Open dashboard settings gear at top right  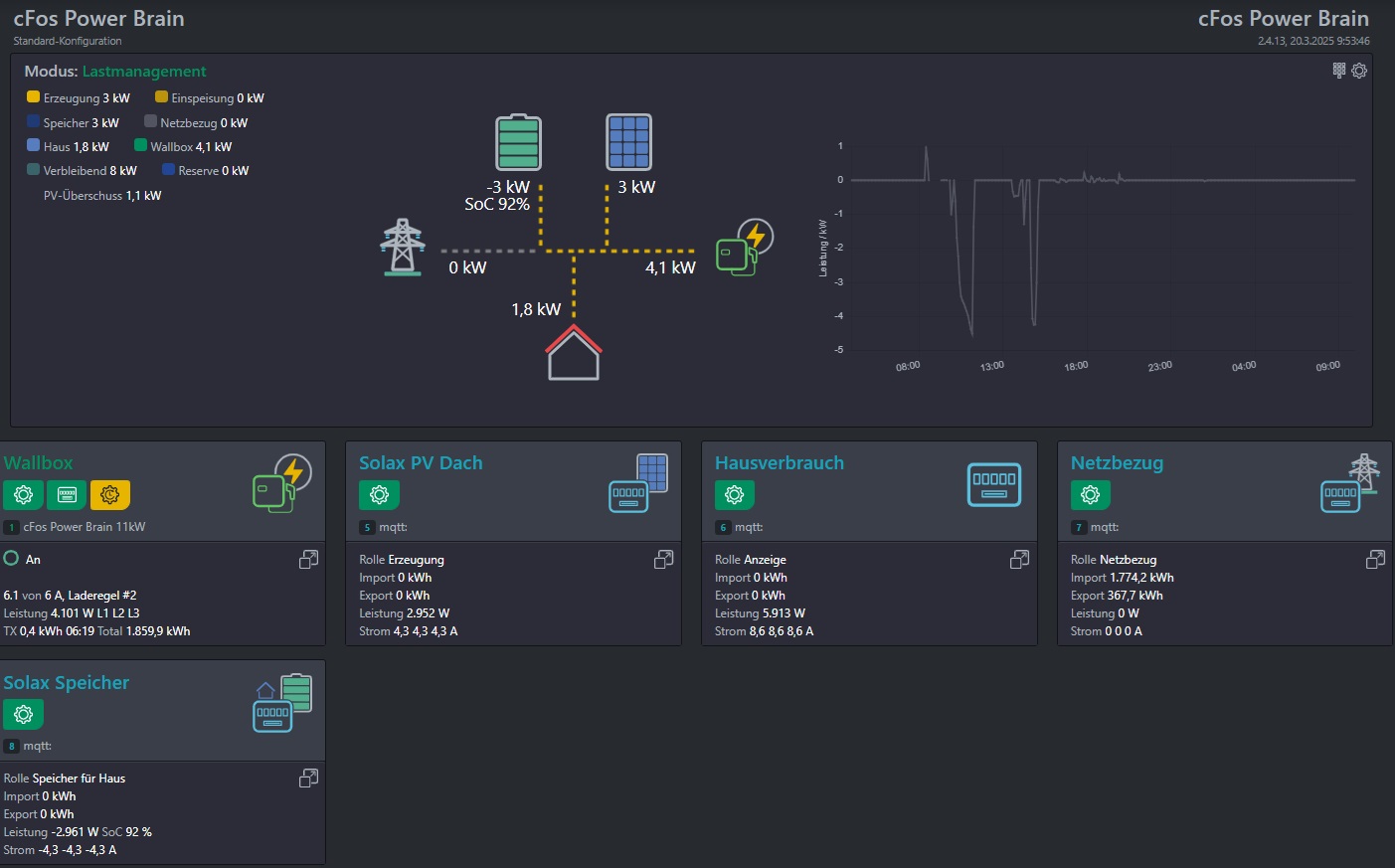[1359, 71]
